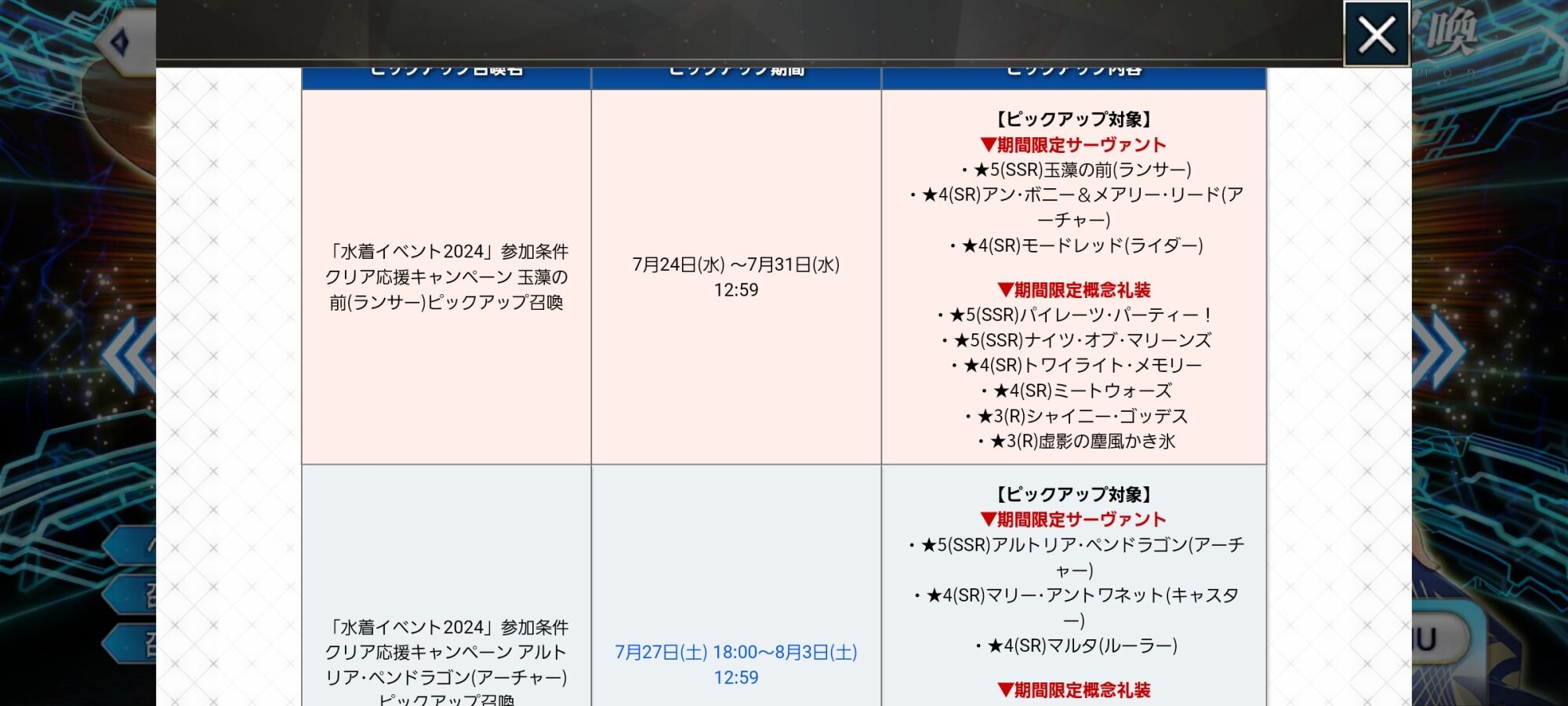Select the 玉藻の前(ランサー)ピックアップ召喚 name cell
Viewport: 1568px width, 706px height.
(446, 277)
